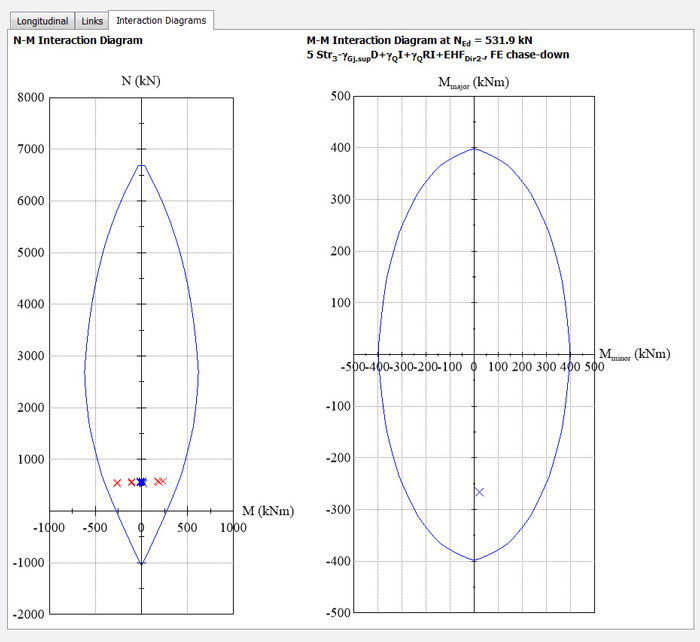
Task: Select the Interaction Diagrams tab
Action: (x=160, y=20)
